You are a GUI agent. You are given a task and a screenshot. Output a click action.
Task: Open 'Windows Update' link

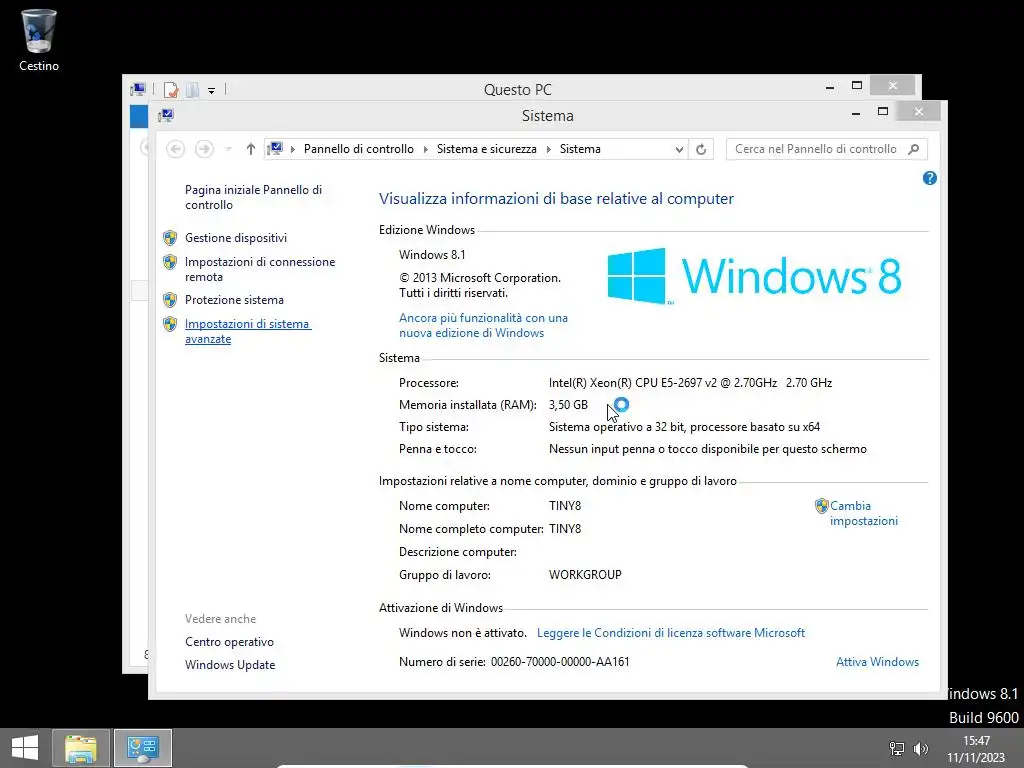point(230,665)
